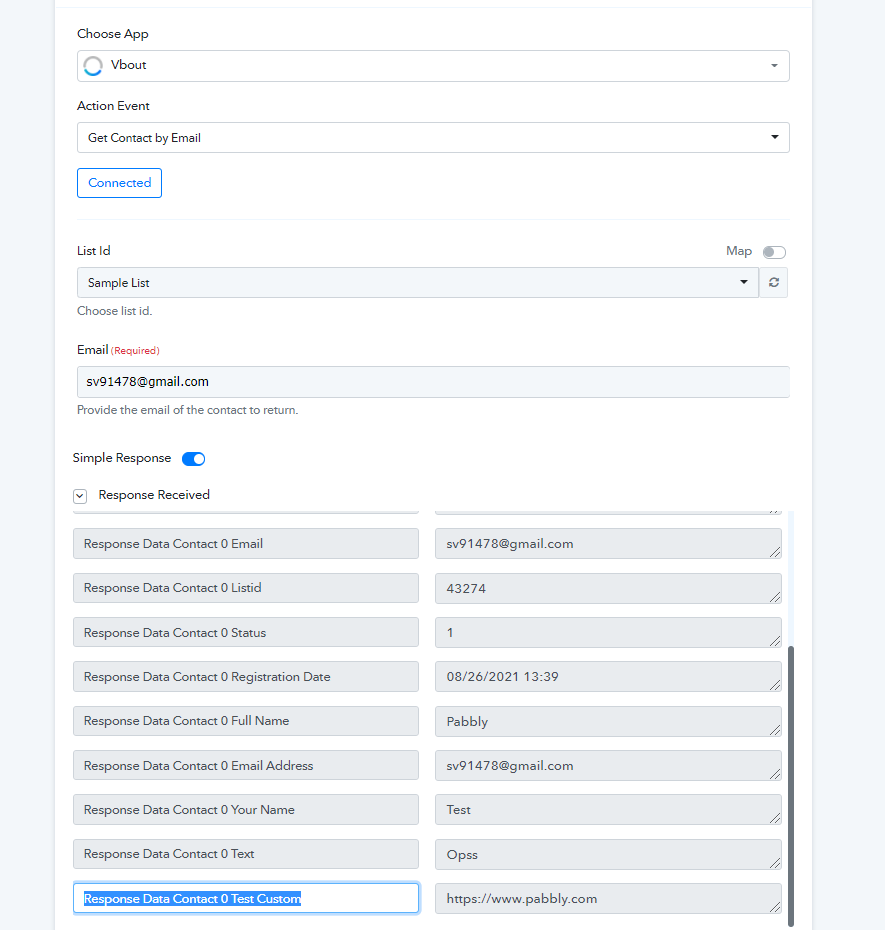Disable the Simple Response toggle
The height and width of the screenshot is (930, 885).
(x=193, y=458)
